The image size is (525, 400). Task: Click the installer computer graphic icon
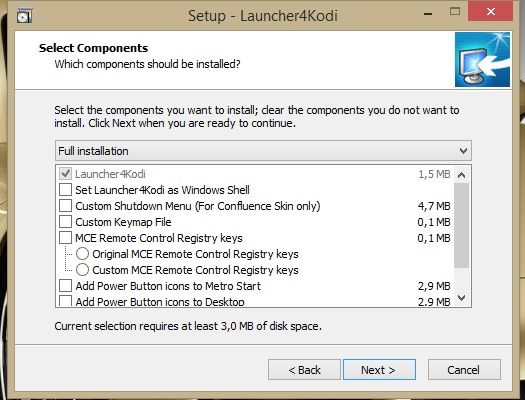(x=482, y=60)
